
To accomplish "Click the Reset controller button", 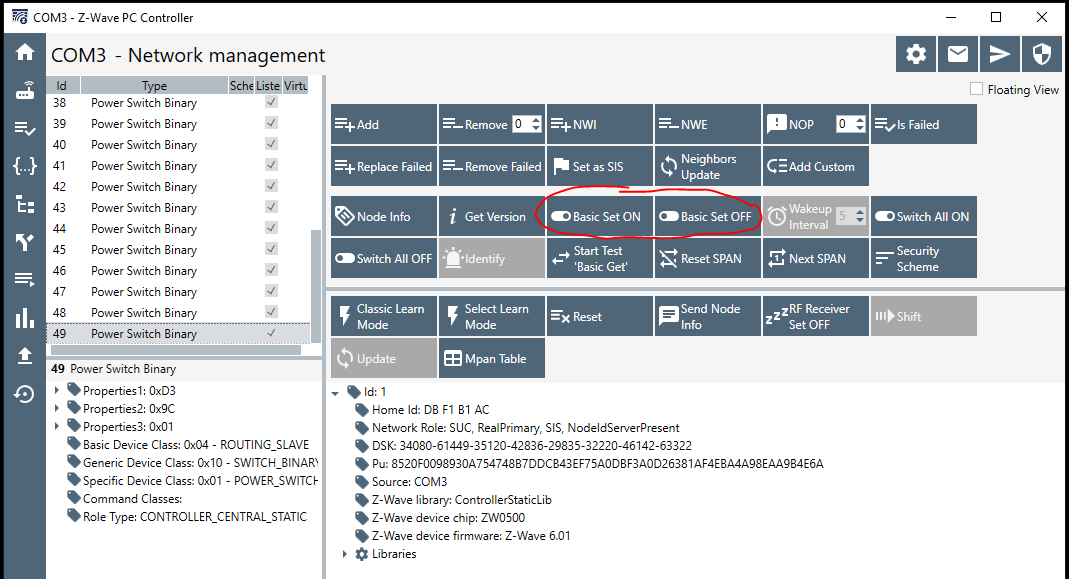I will pos(600,316).
